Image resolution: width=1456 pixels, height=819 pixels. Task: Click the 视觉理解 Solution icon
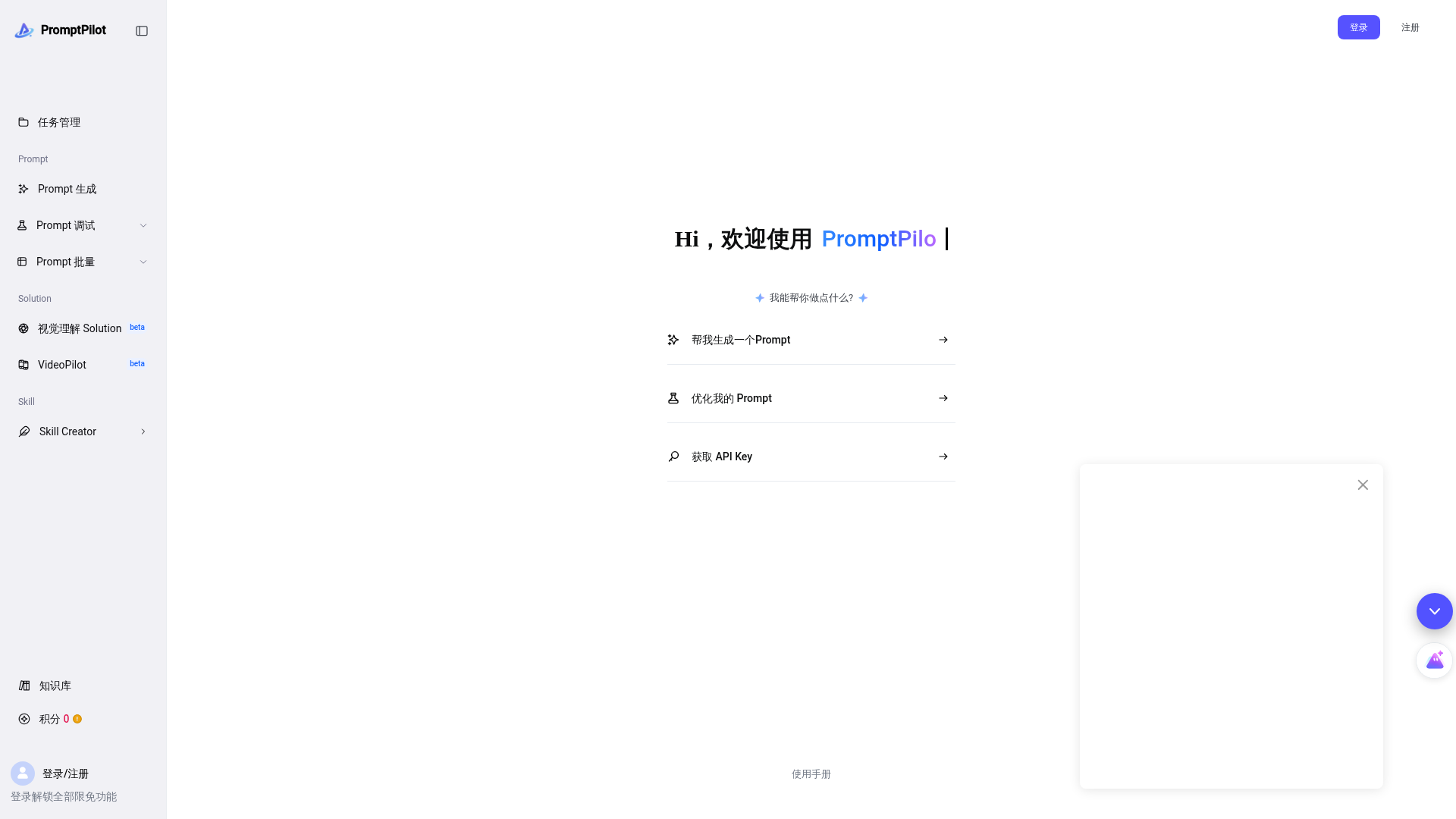(24, 328)
